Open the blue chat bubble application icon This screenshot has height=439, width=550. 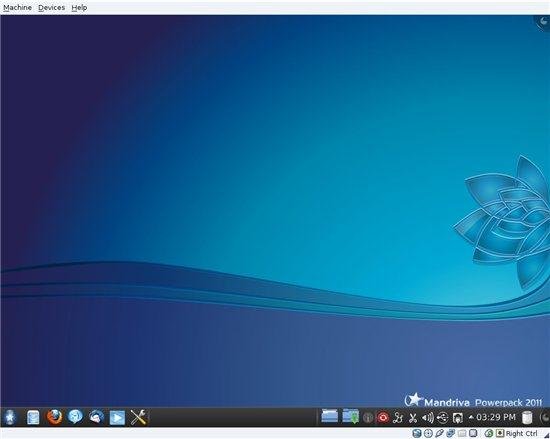(x=75, y=417)
